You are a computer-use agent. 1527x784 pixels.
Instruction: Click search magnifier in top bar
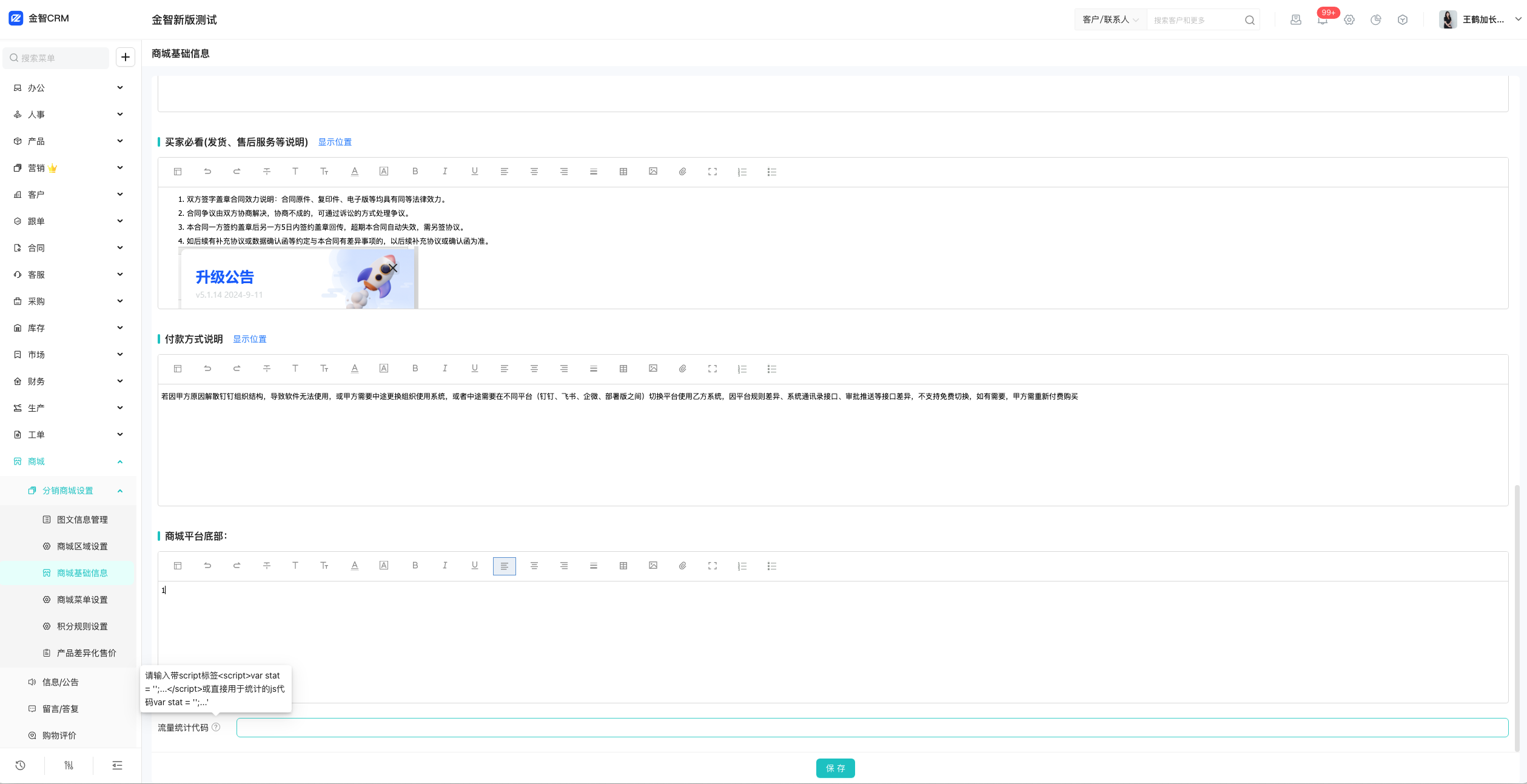[1249, 20]
